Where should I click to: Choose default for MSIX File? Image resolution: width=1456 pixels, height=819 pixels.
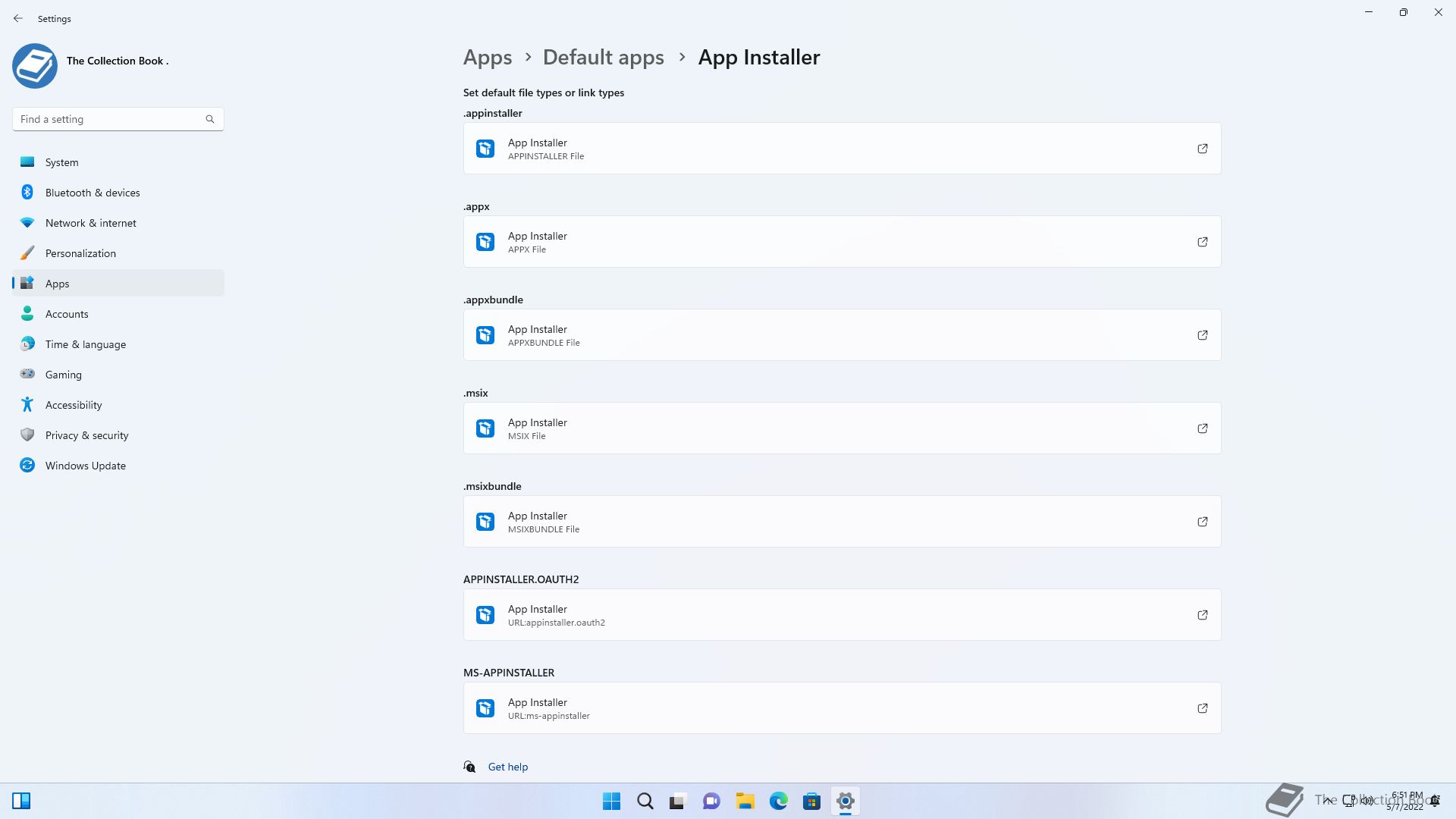[842, 428]
